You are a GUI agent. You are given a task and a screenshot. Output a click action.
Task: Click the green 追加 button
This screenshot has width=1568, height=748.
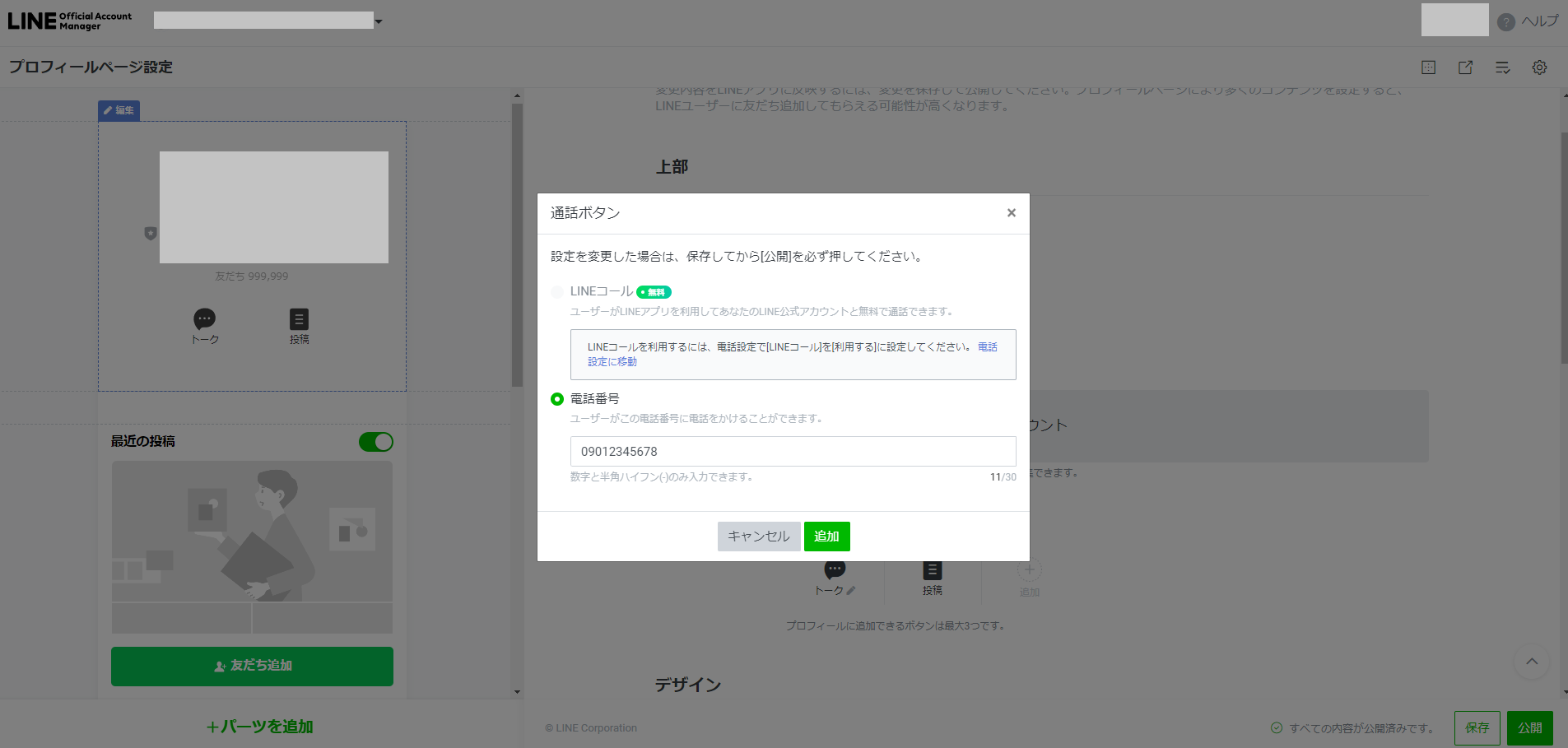coord(826,537)
